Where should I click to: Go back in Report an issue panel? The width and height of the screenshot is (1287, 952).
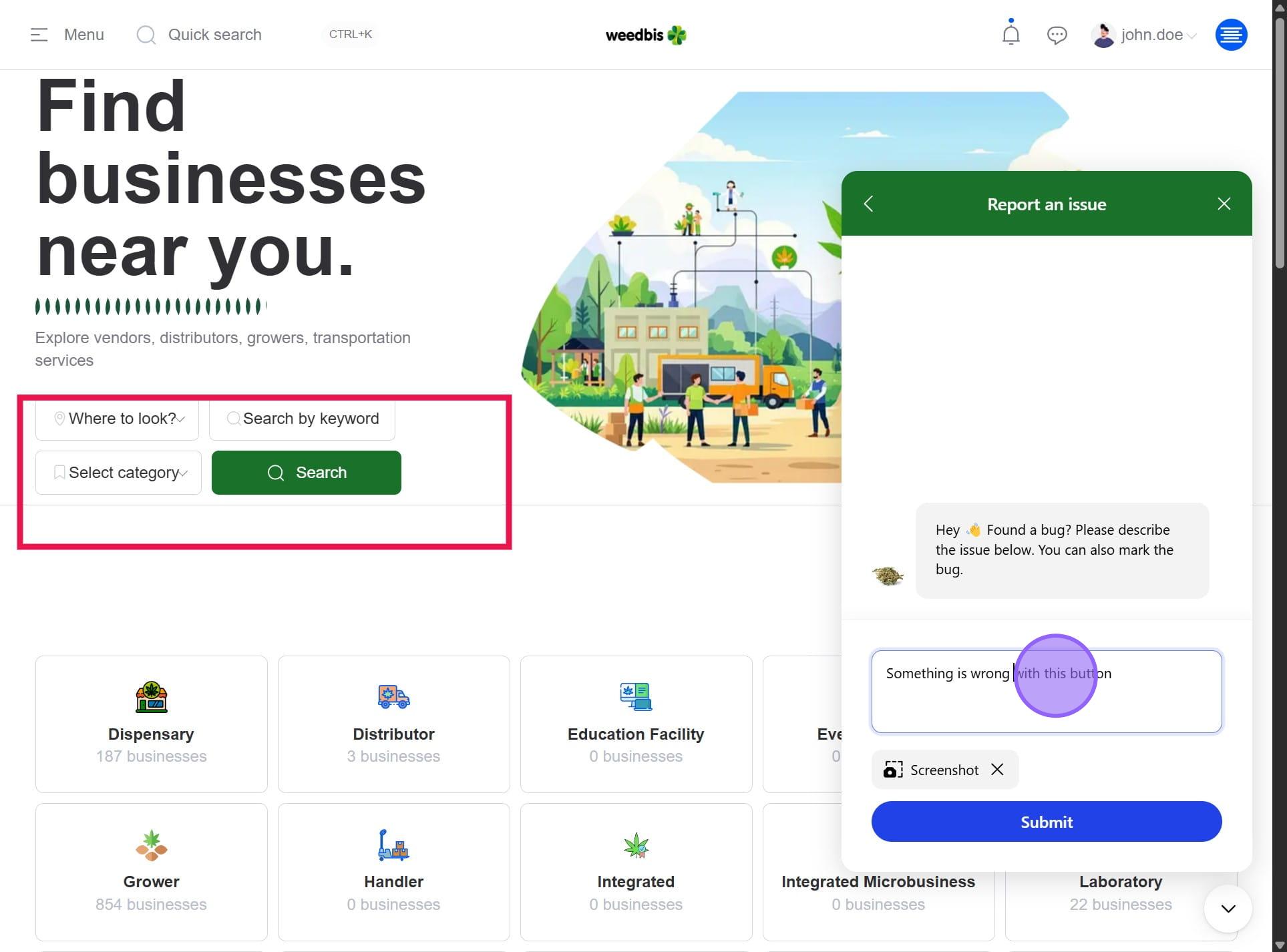coord(868,204)
